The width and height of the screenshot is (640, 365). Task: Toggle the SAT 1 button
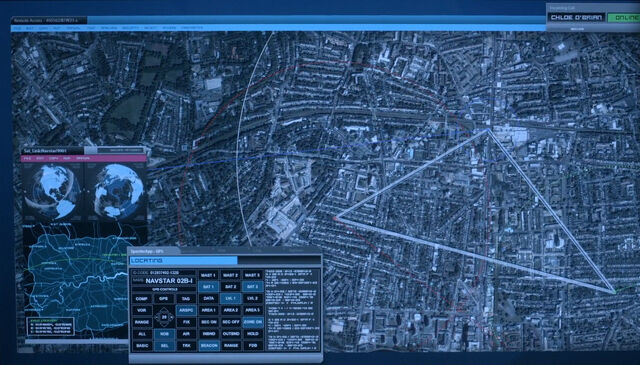(x=209, y=287)
